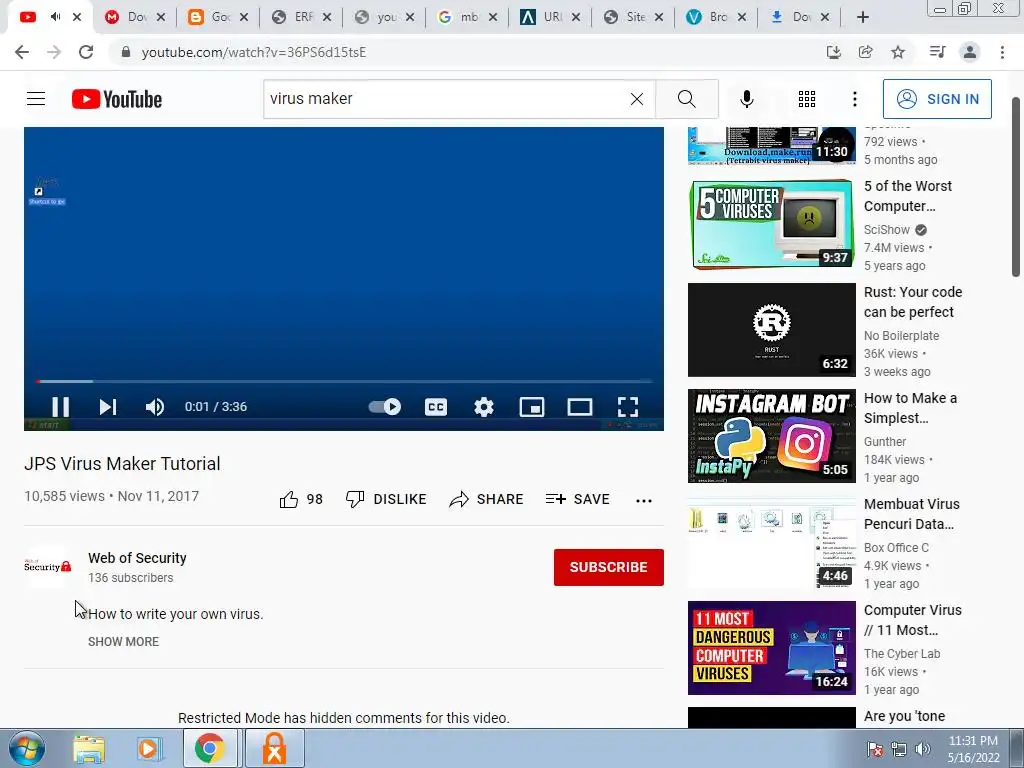Open the YouTube guide hamburger menu
This screenshot has width=1024, height=768.
click(36, 99)
